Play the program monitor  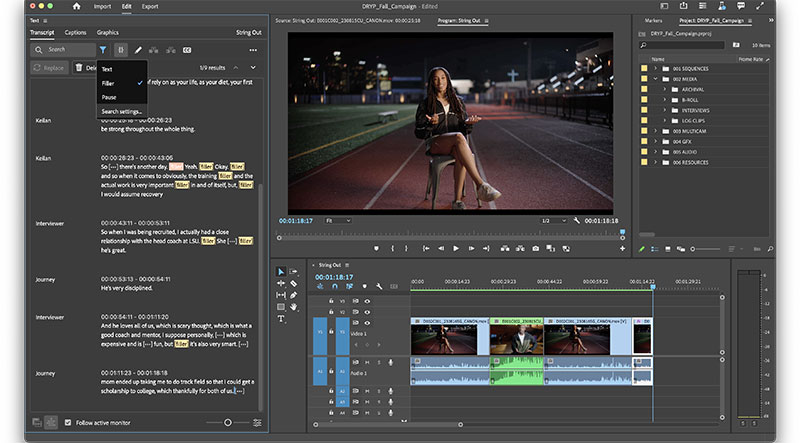coord(456,249)
